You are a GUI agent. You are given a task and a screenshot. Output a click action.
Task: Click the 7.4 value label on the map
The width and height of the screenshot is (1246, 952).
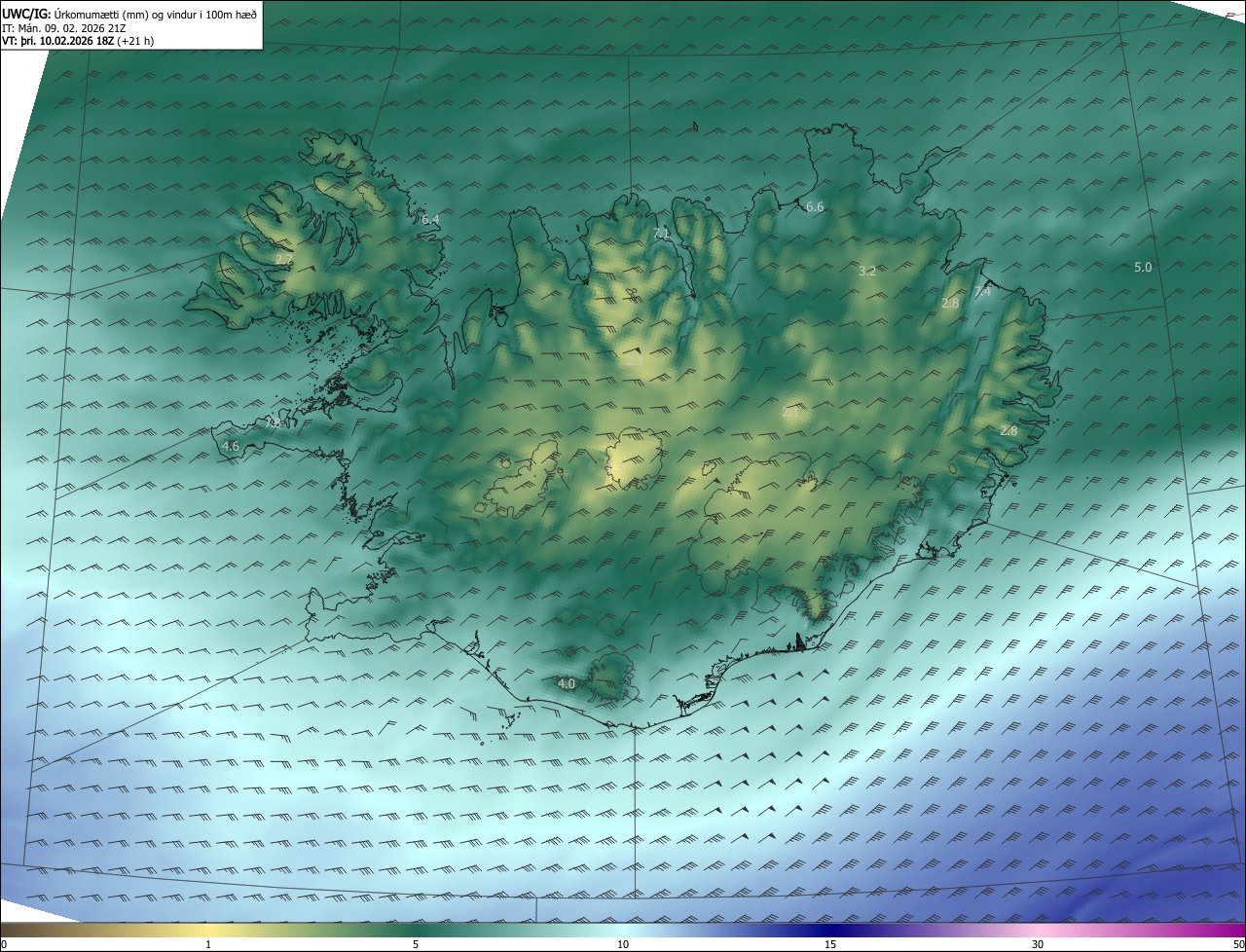point(982,291)
